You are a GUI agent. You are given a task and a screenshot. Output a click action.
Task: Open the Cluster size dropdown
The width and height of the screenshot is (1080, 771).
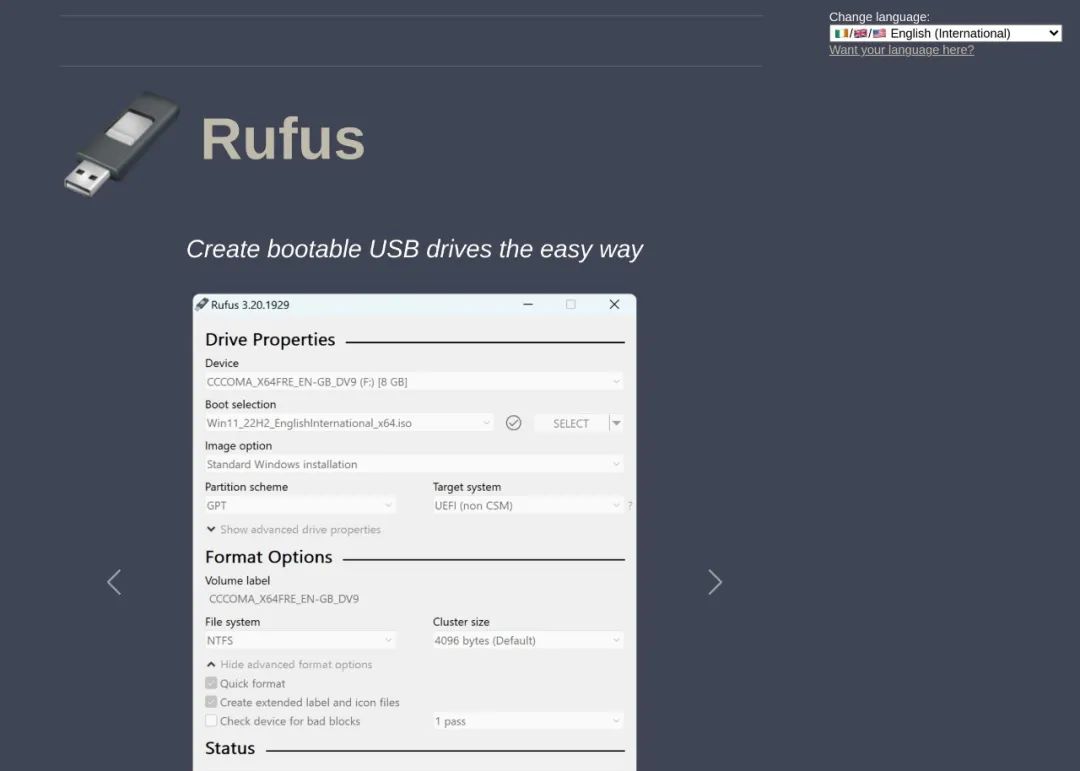[528, 641]
